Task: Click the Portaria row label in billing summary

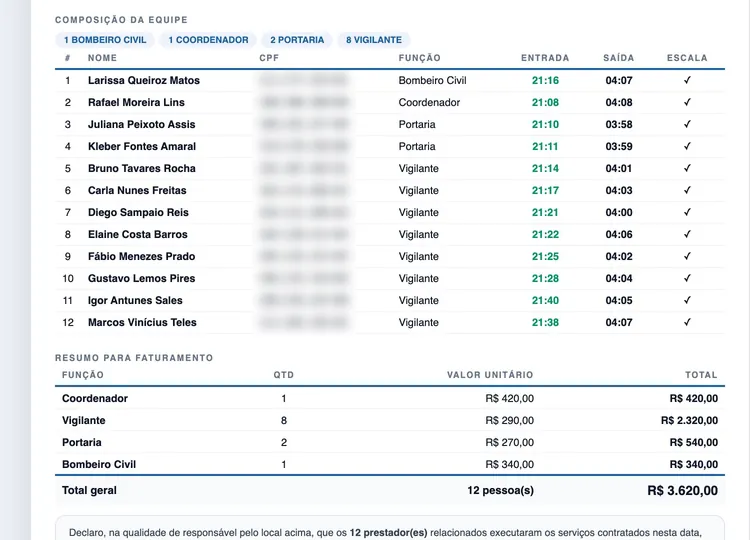Action: [x=81, y=442]
